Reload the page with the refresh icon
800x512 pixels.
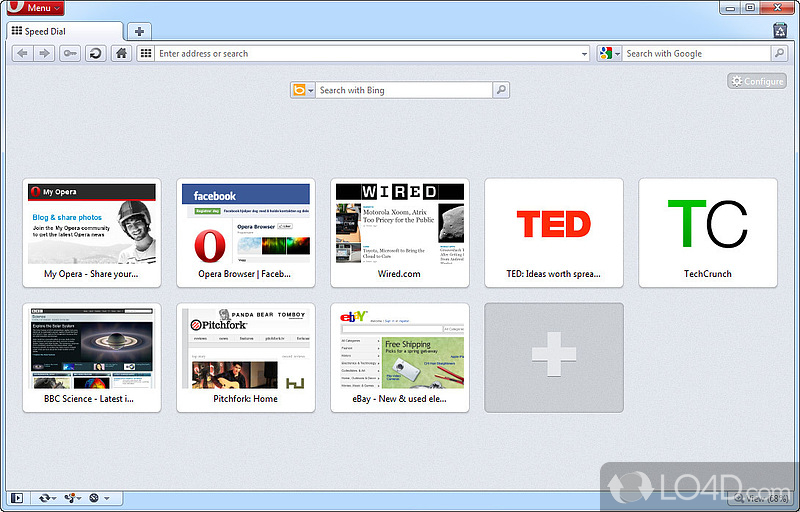pos(95,54)
